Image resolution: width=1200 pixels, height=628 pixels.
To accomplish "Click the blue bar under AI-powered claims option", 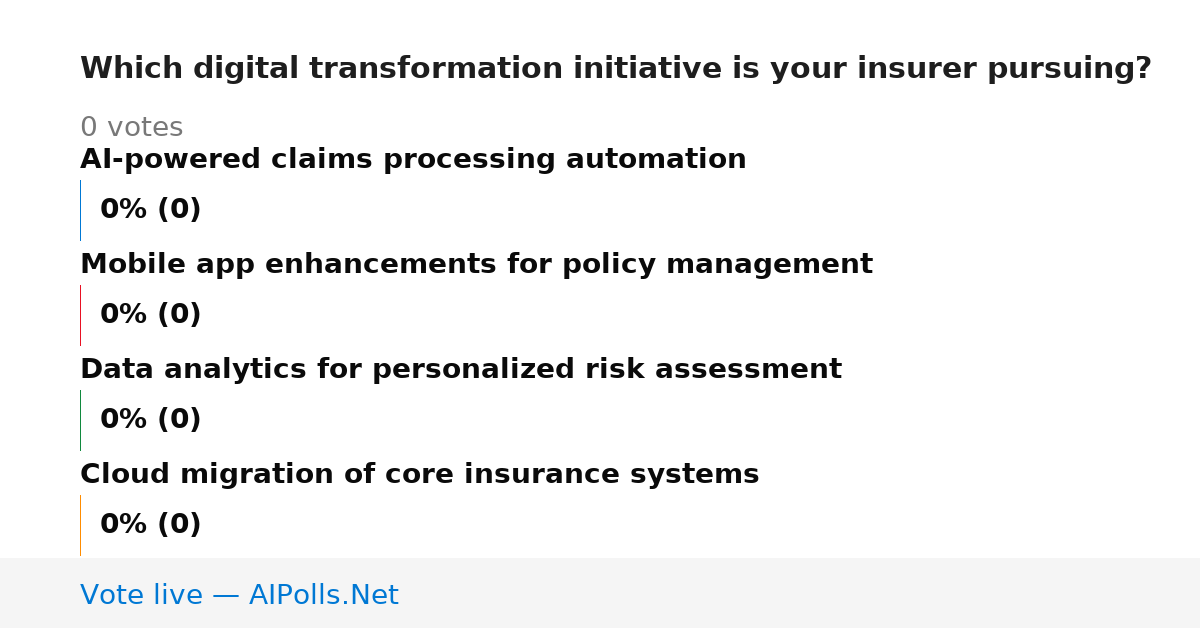I will coord(80,210).
